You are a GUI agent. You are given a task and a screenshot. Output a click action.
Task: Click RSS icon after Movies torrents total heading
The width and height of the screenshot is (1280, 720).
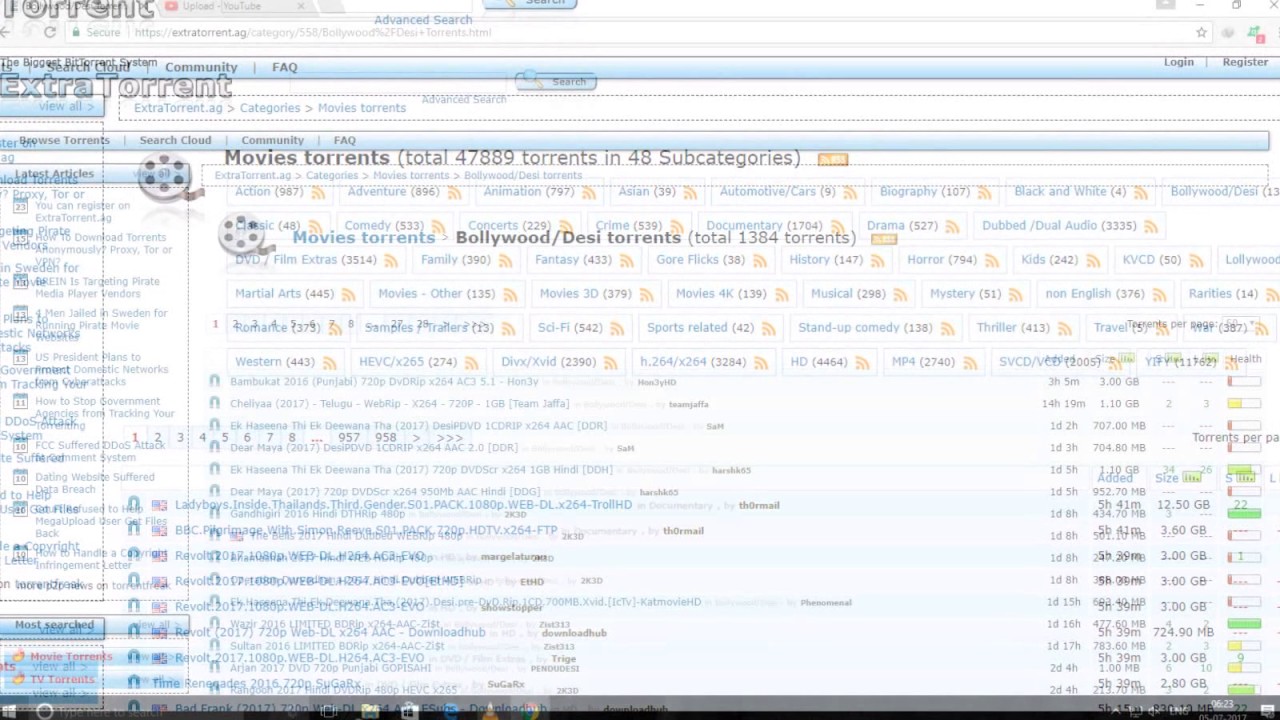(x=833, y=159)
